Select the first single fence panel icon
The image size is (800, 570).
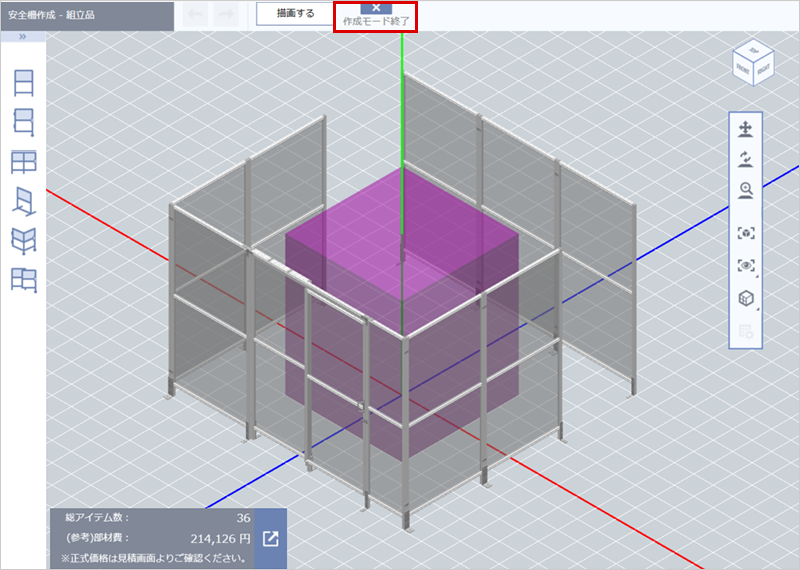(x=23, y=82)
